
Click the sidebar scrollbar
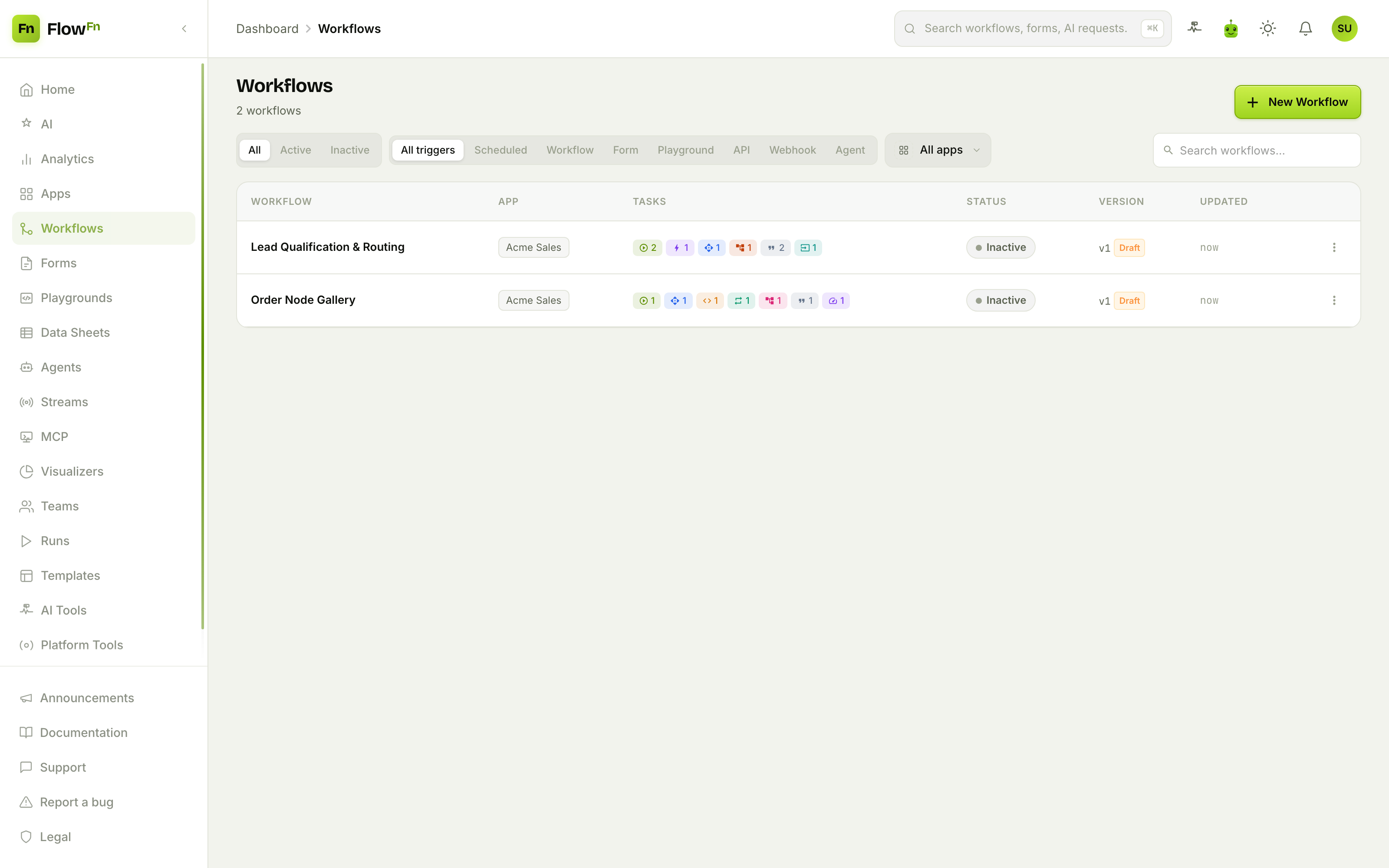[x=203, y=346]
